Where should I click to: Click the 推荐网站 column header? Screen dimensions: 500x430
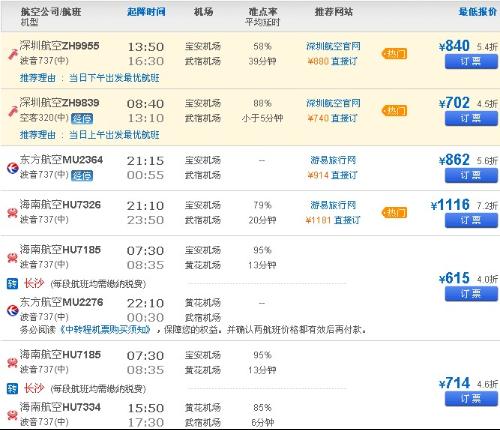click(334, 12)
